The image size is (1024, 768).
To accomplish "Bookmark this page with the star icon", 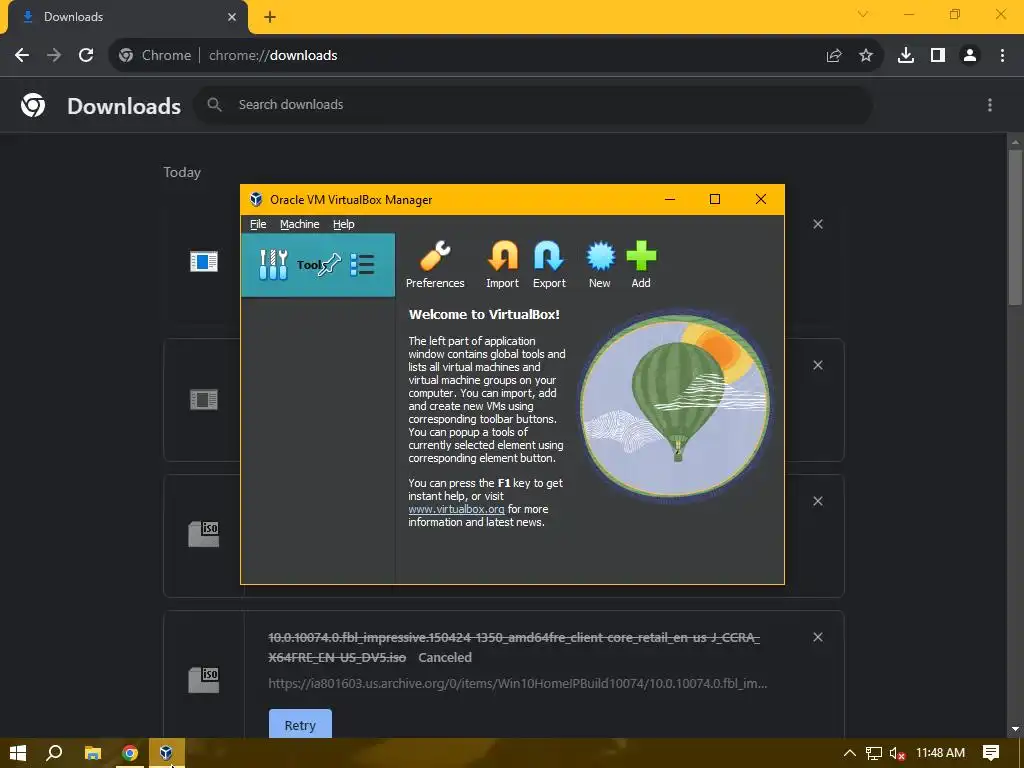I will pos(866,56).
